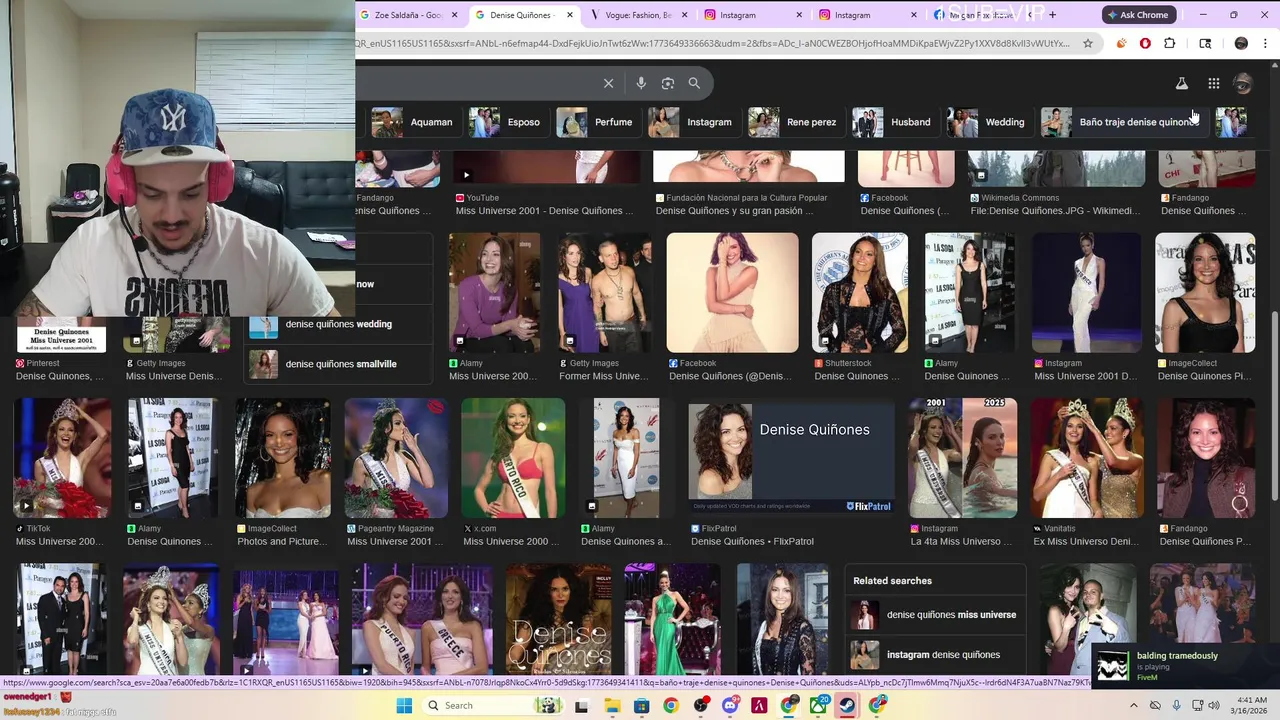Open suggestion denise quiñones smallville
Screen dimensions: 1280x720
click(338, 364)
